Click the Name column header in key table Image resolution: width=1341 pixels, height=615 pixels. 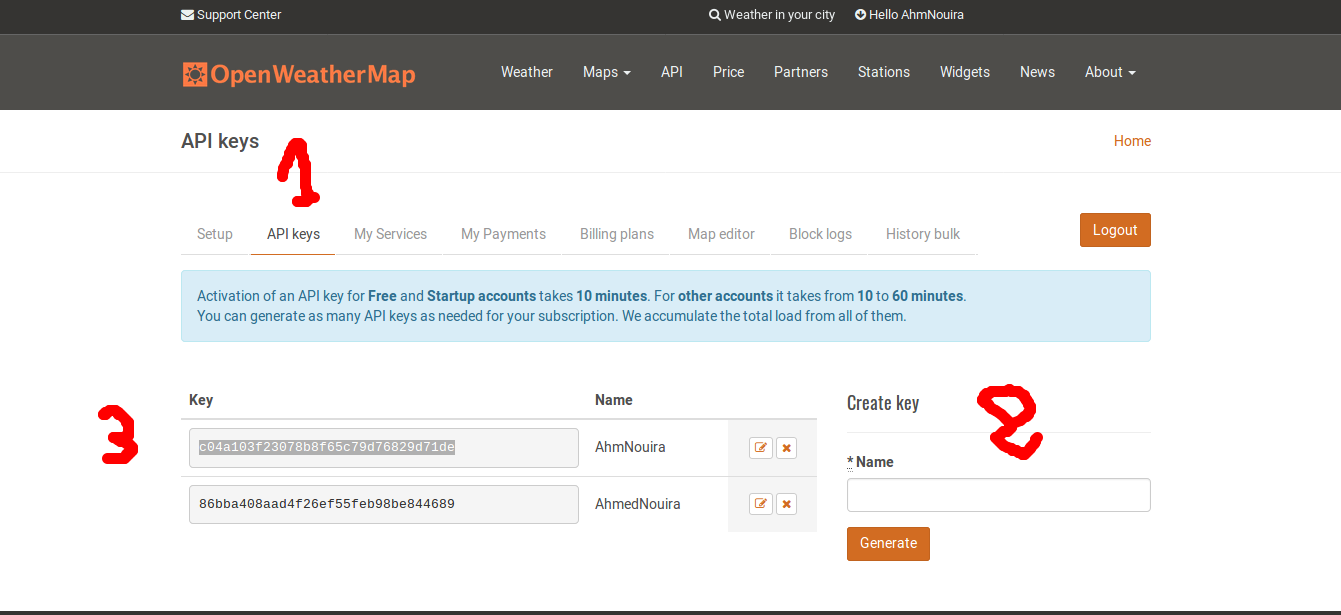[614, 400]
